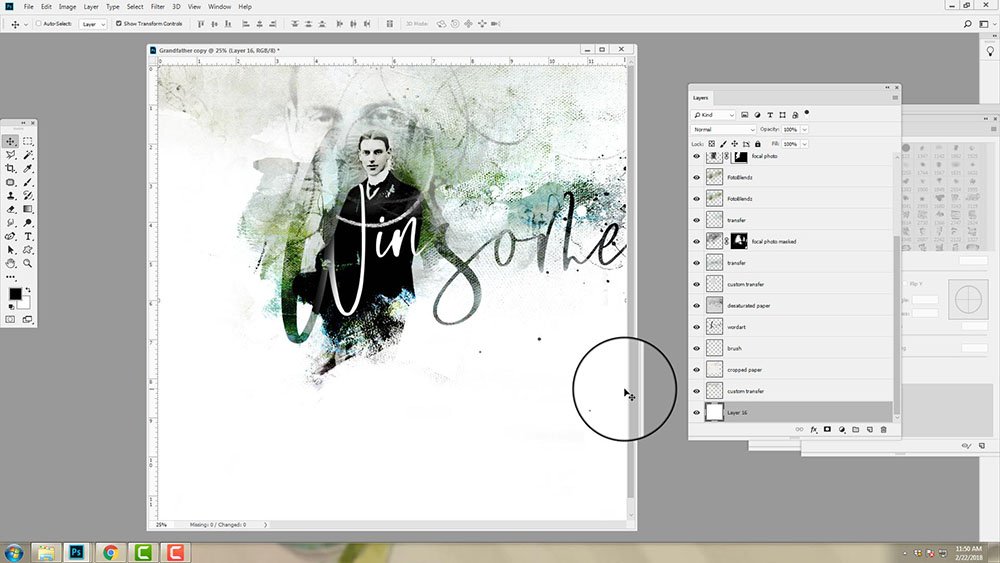Select the Crop tool

coord(10,168)
